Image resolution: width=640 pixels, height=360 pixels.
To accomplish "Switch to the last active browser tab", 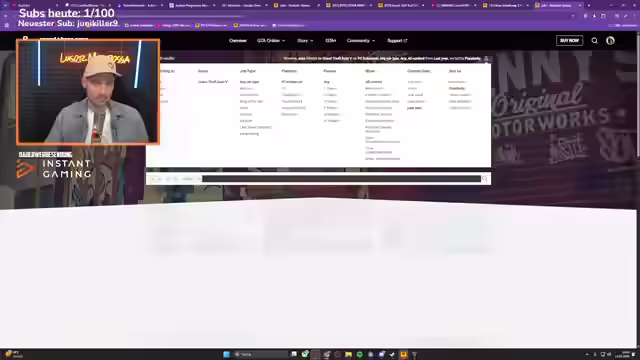I will [558, 5].
